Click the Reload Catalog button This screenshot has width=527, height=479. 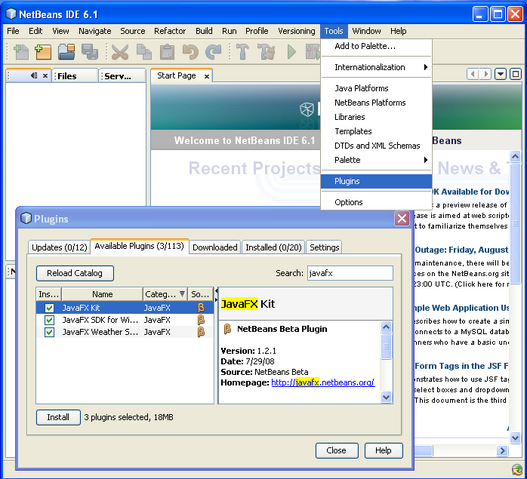click(75, 273)
